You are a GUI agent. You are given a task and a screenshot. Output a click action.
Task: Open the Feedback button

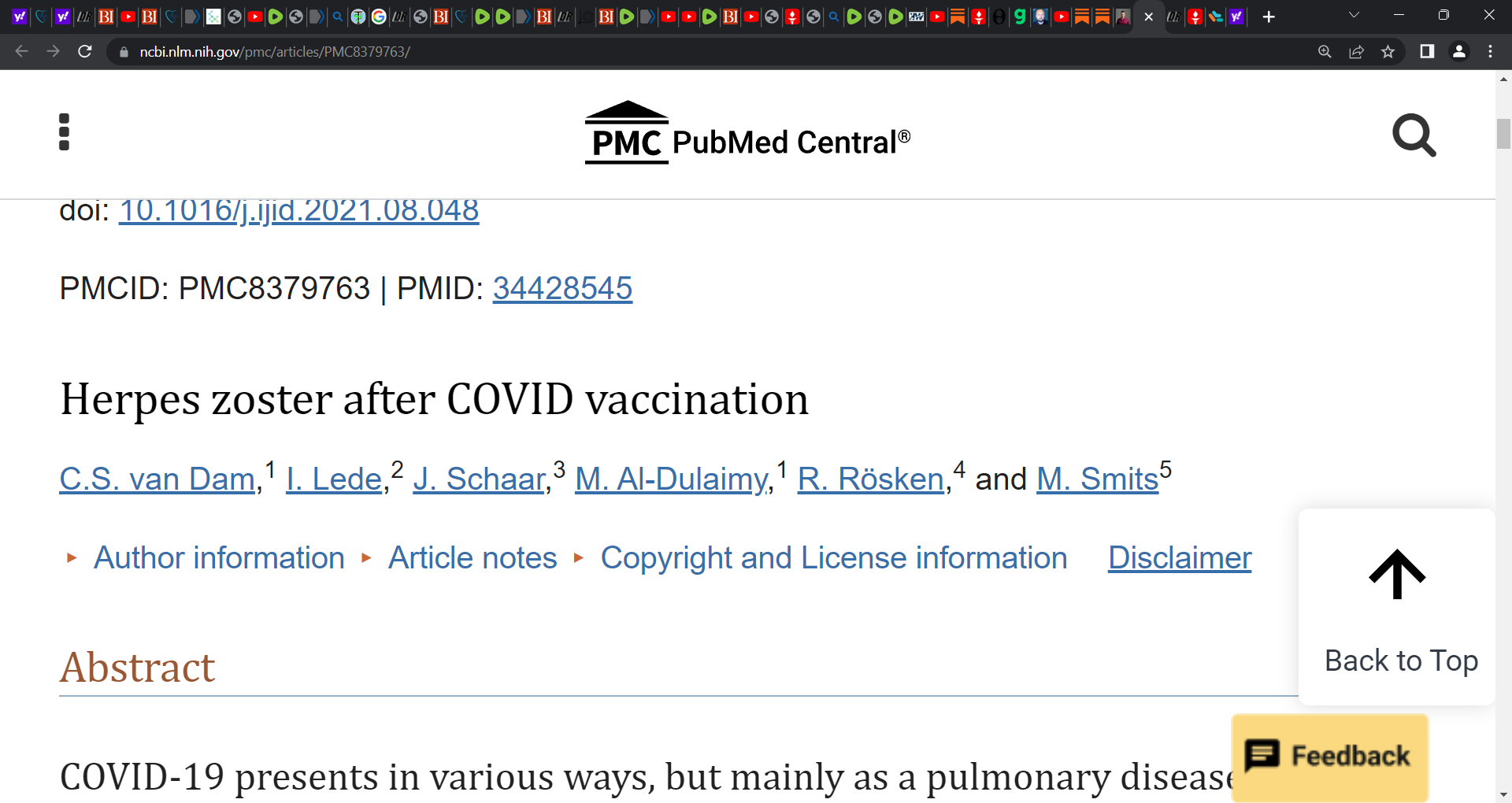pos(1329,757)
